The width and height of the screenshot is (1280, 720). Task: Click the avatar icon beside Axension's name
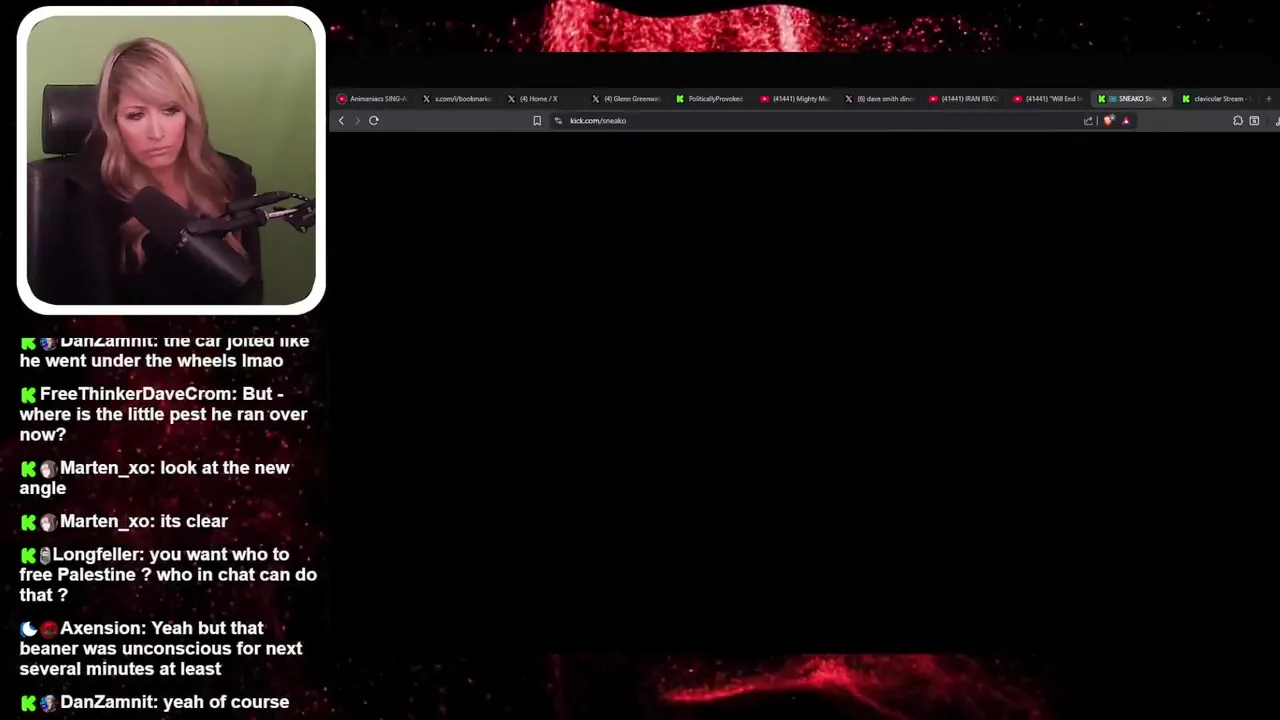coord(48,629)
